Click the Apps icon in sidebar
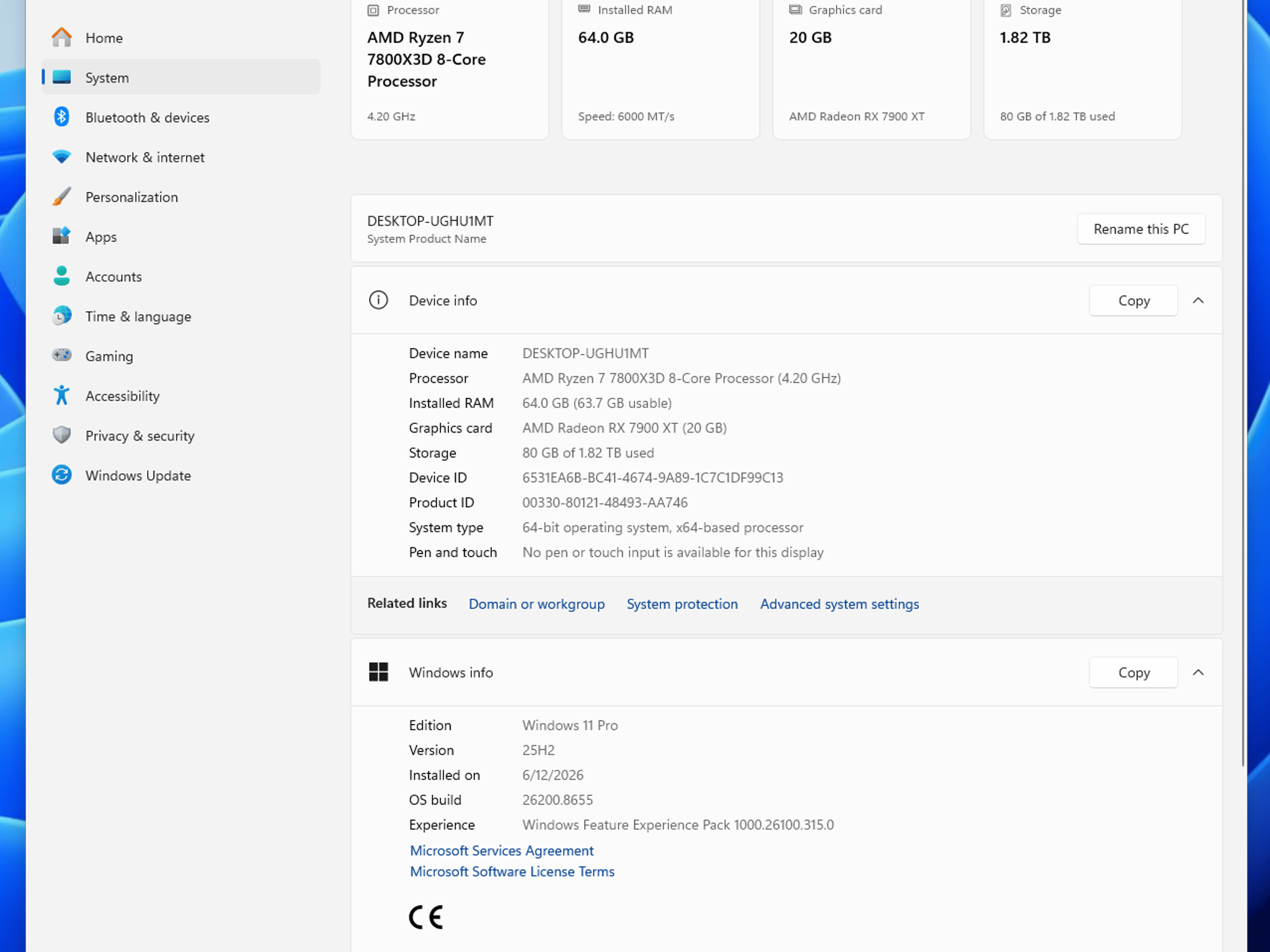The height and width of the screenshot is (952, 1270). pos(61,236)
